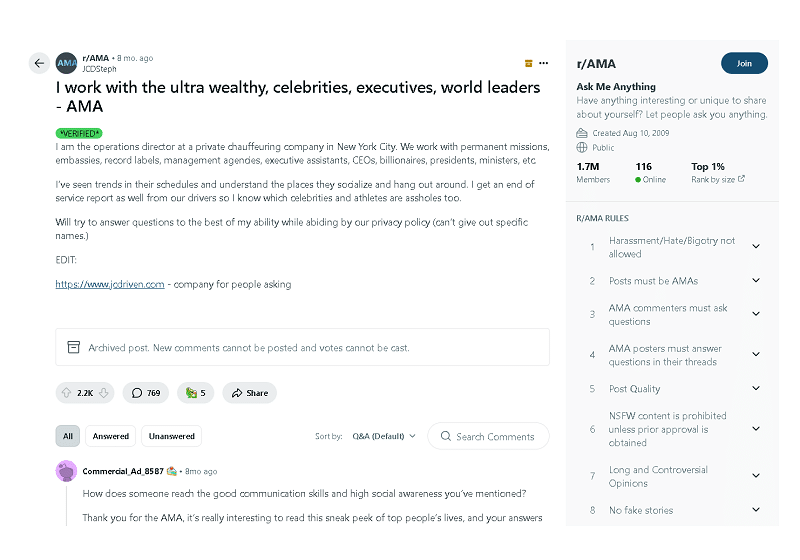Filter comments by Answered

point(111,436)
